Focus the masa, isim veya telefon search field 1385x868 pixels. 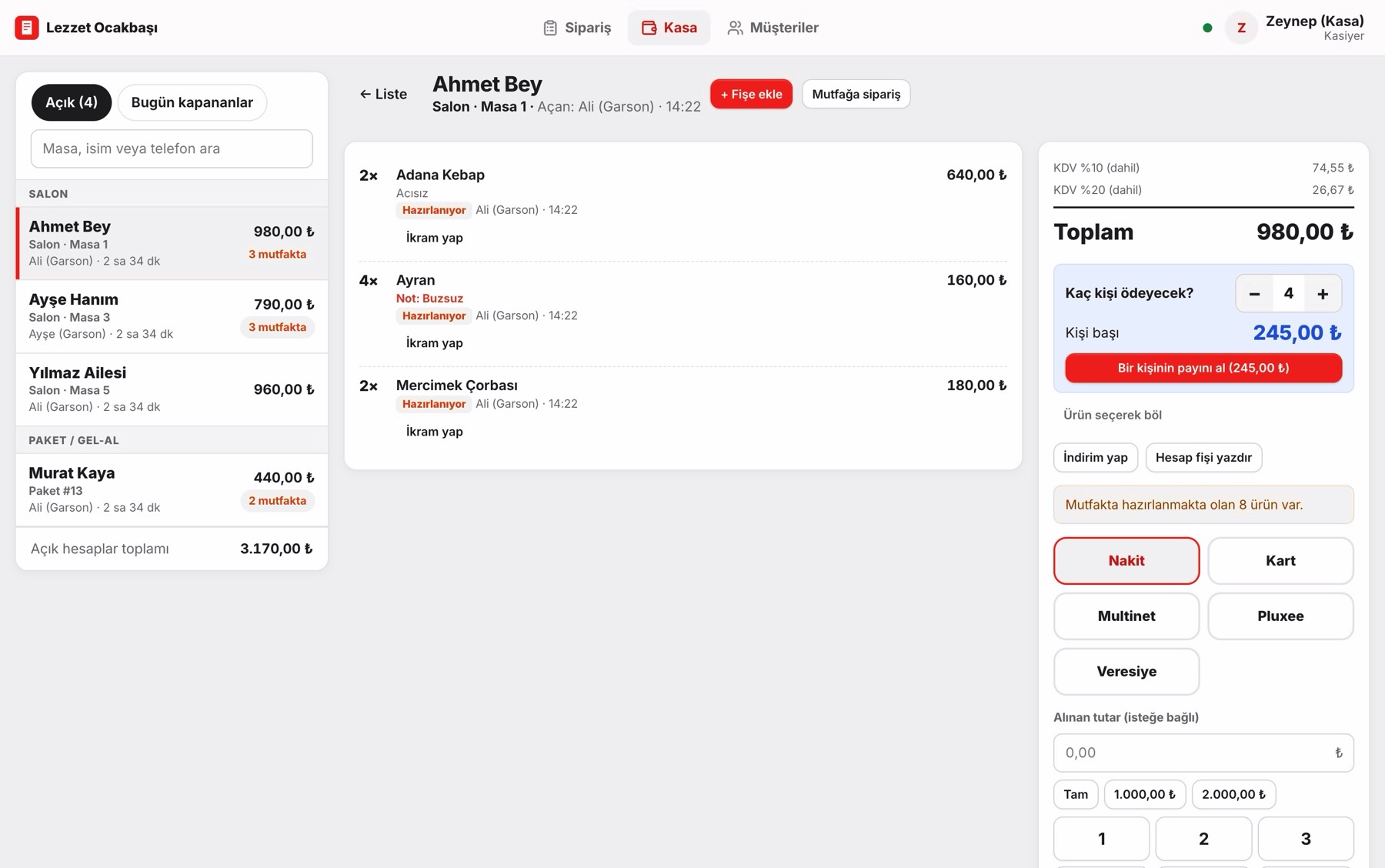tap(172, 149)
